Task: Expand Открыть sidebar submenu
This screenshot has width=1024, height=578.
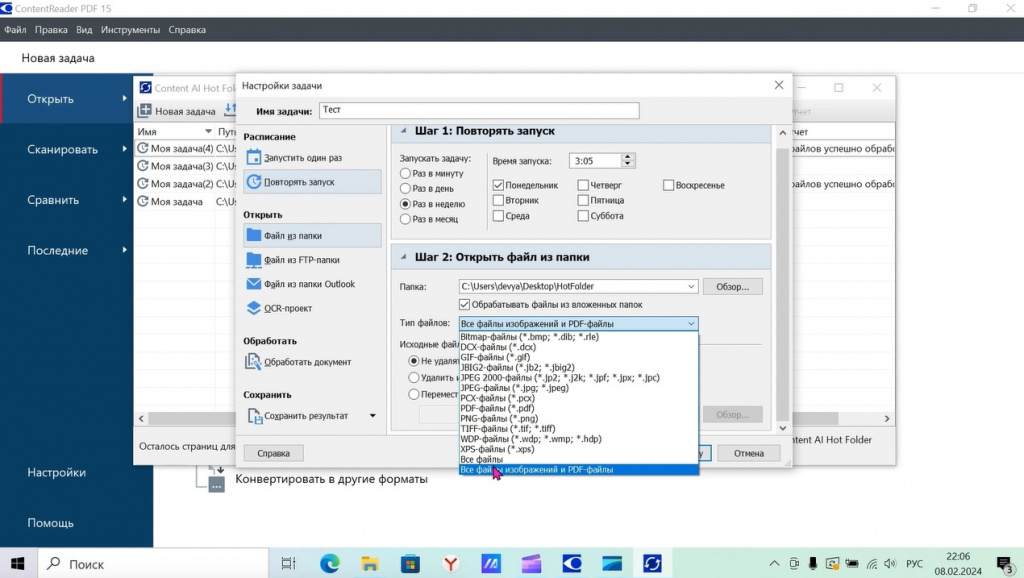Action: [124, 99]
